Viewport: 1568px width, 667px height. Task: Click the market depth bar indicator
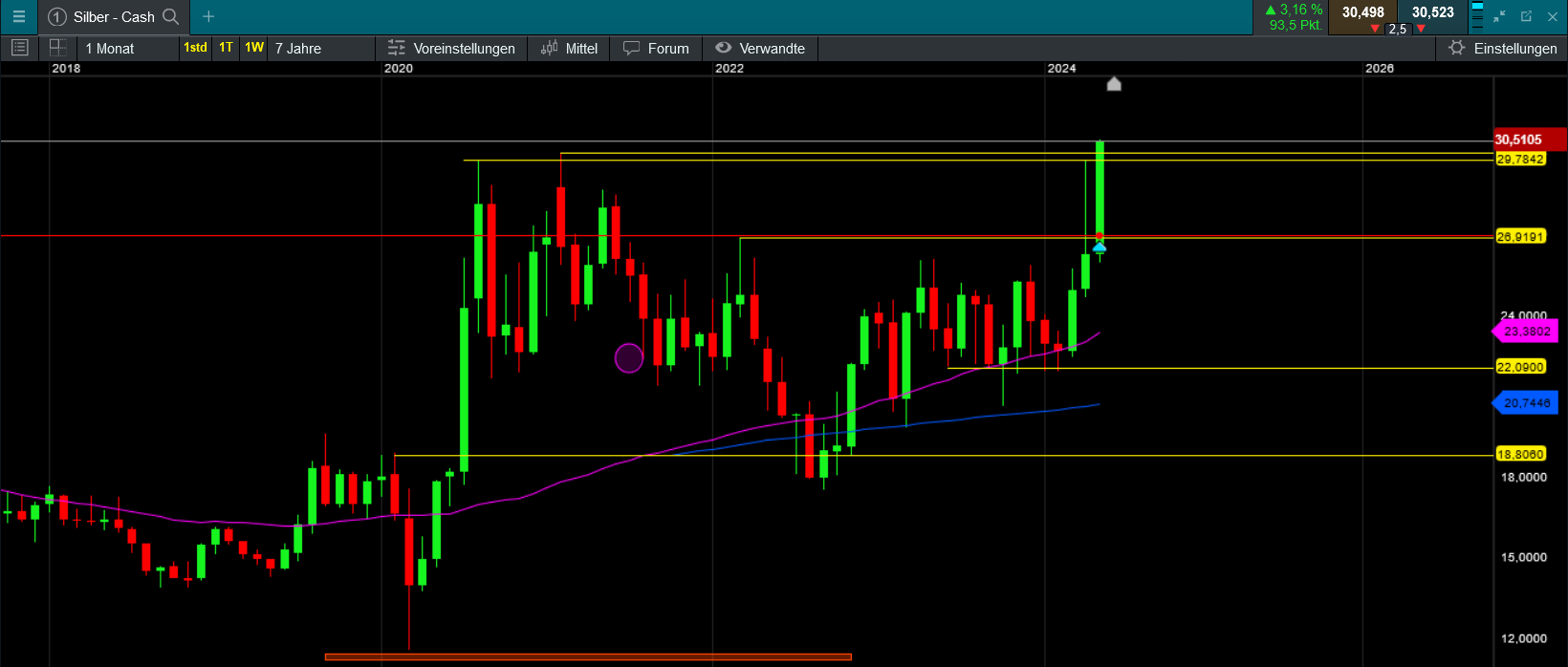(x=1477, y=16)
